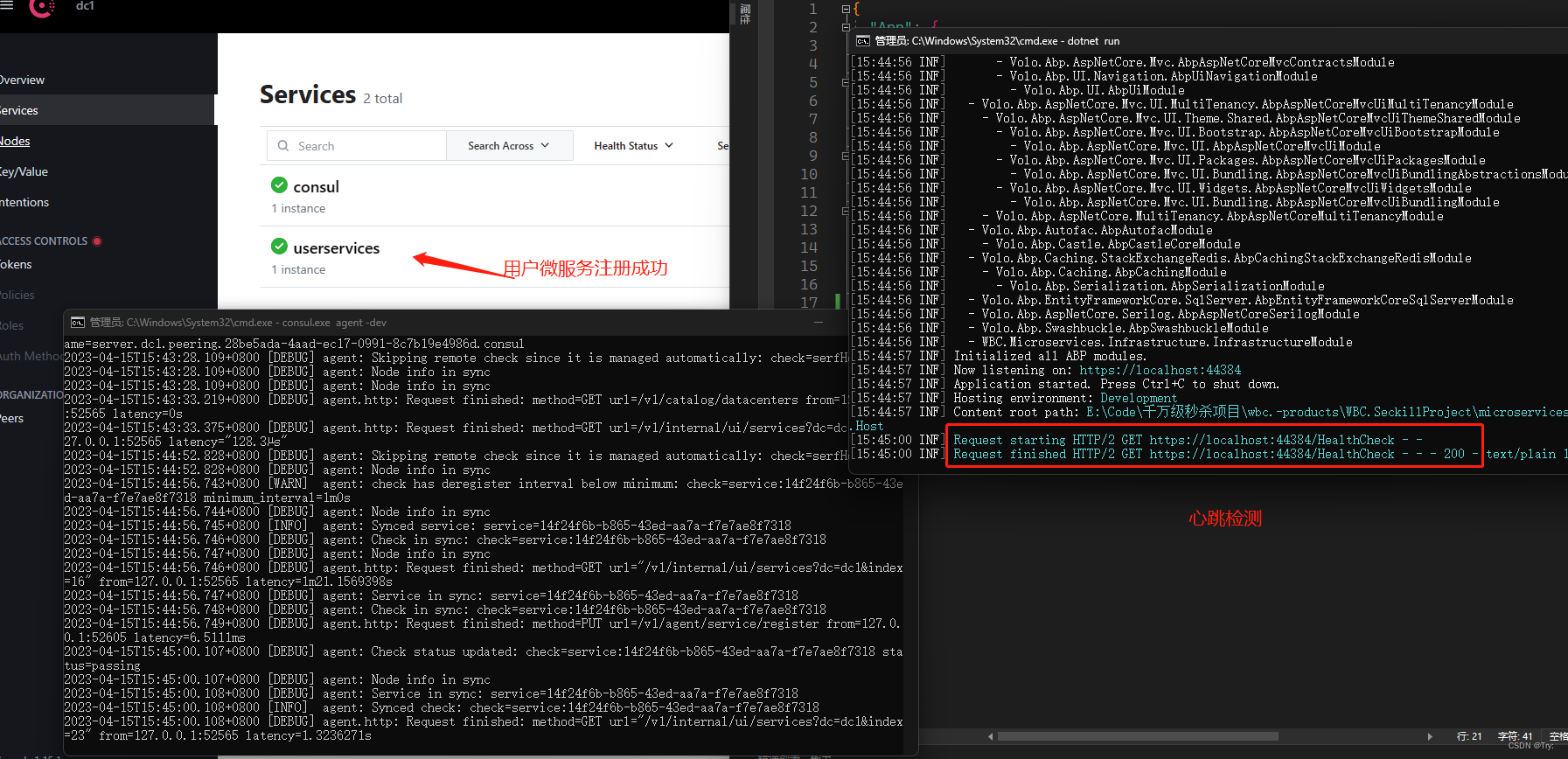
Task: Click the '行: 21' status bar entry
Action: click(1469, 736)
